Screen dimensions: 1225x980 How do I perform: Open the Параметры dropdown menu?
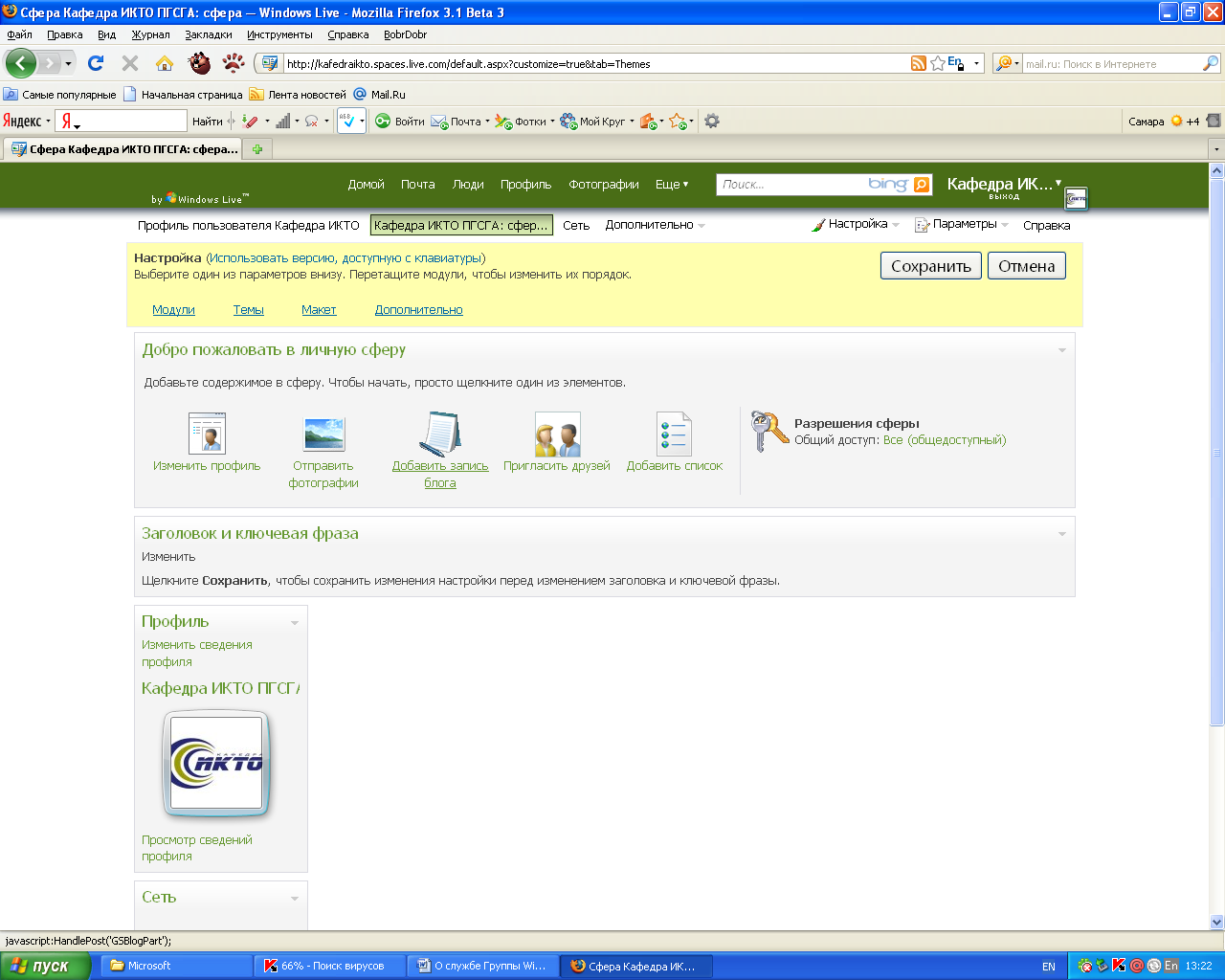[x=962, y=224]
